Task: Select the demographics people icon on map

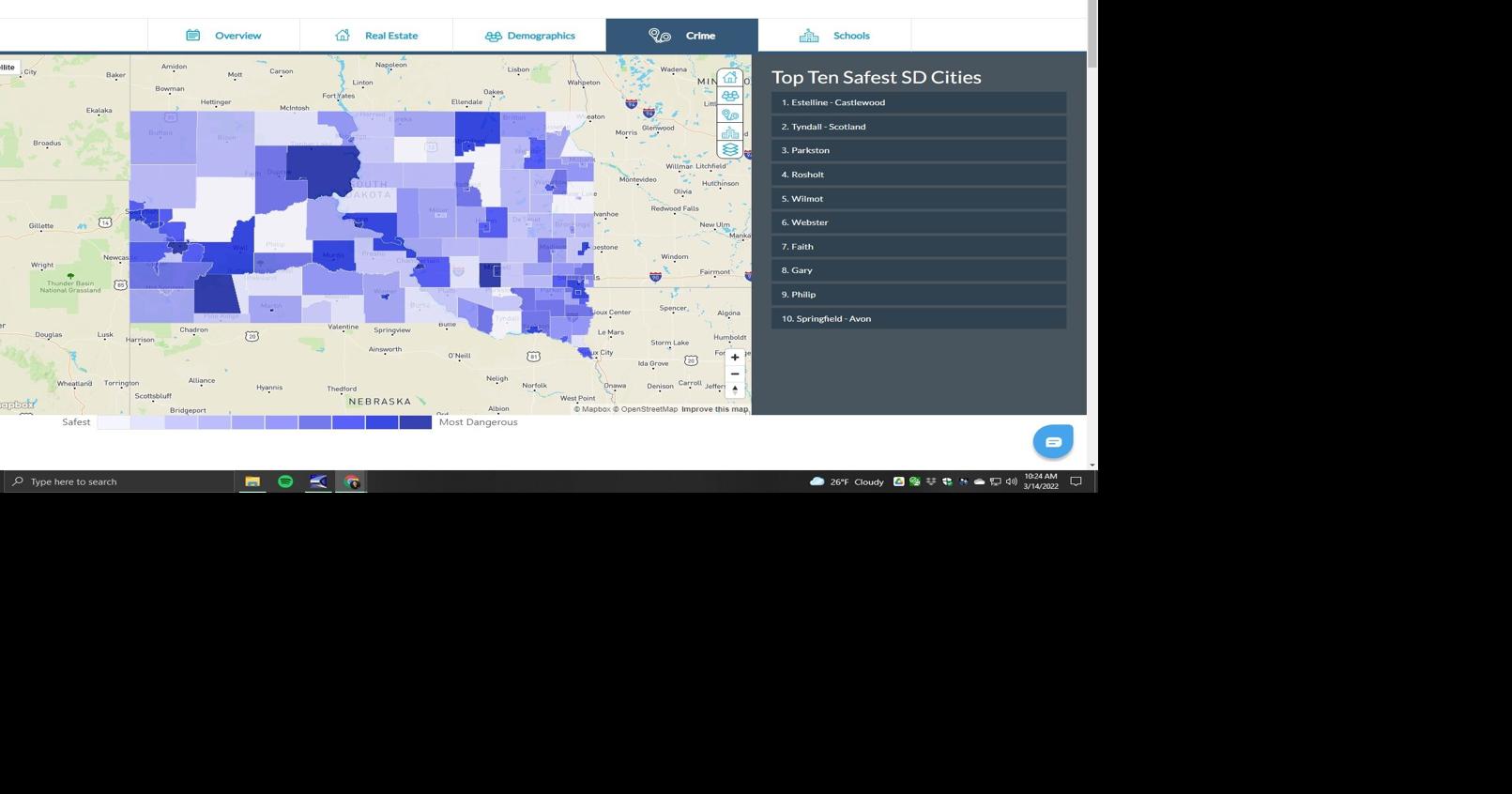Action: (x=730, y=96)
